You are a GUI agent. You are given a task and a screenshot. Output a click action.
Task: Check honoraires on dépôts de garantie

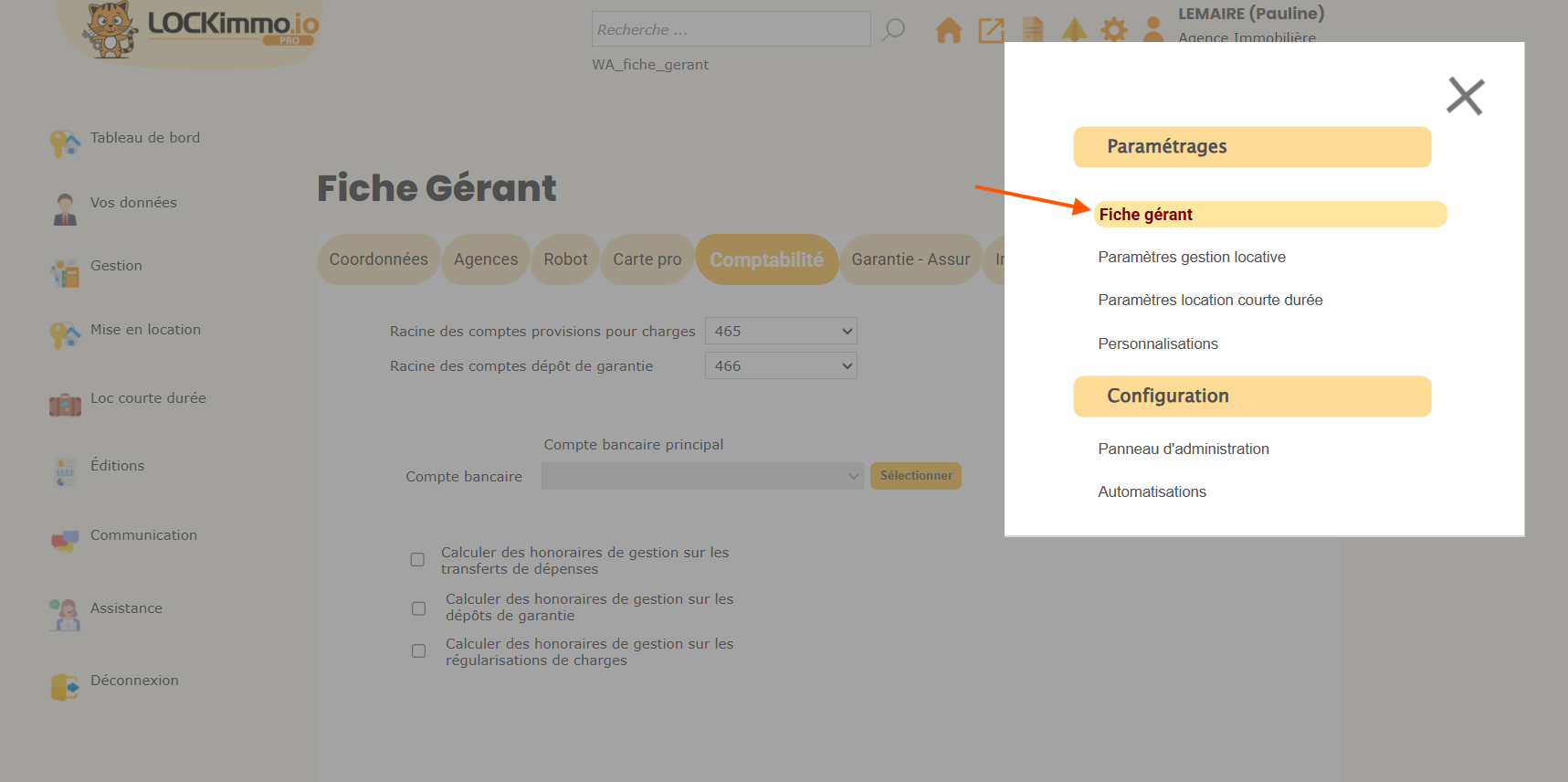point(418,608)
